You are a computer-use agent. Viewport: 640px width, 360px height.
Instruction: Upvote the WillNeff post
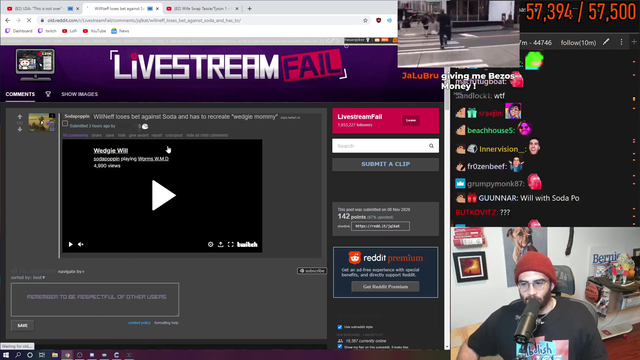20,117
